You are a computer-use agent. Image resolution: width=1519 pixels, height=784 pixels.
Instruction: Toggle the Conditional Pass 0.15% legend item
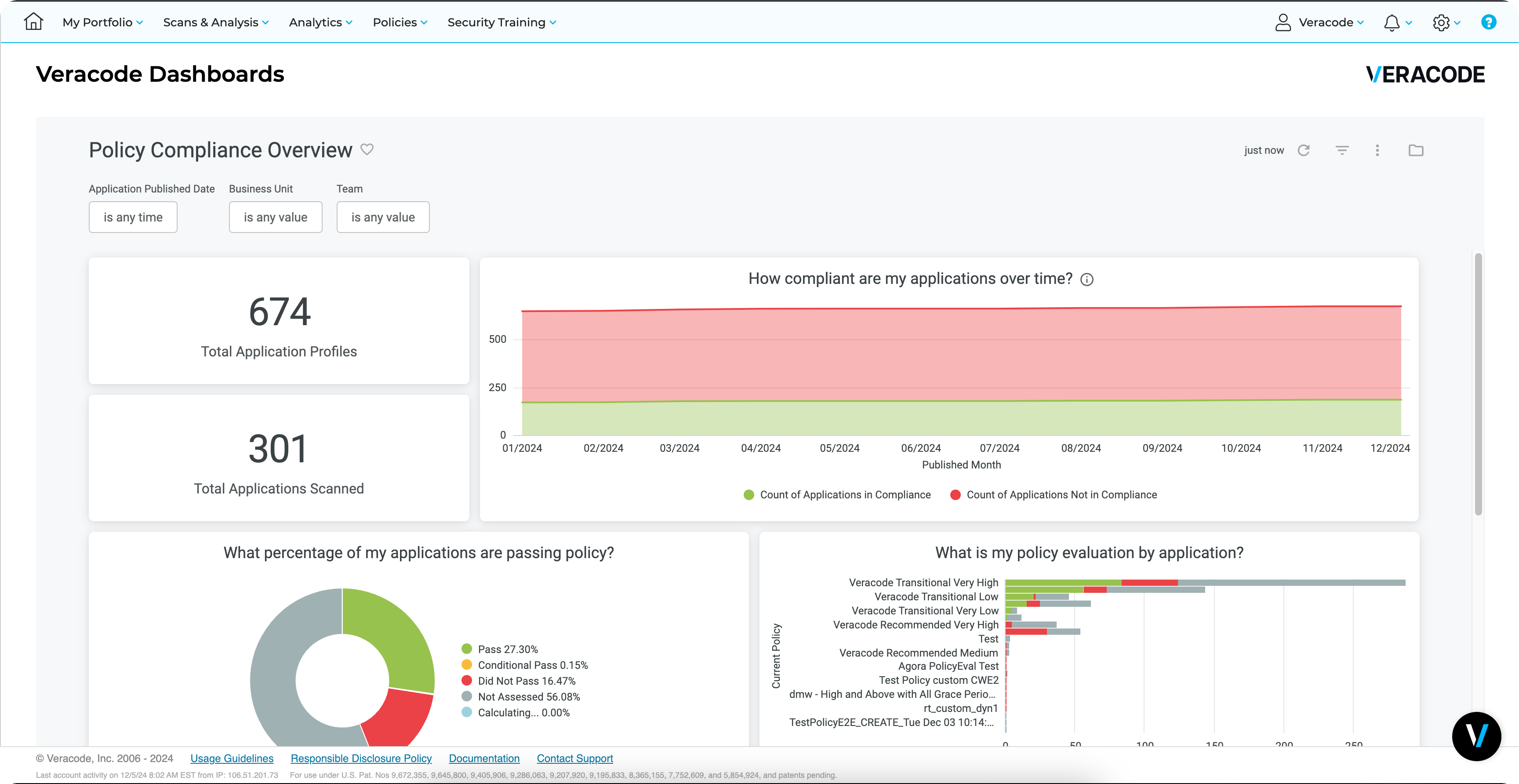[525, 665]
